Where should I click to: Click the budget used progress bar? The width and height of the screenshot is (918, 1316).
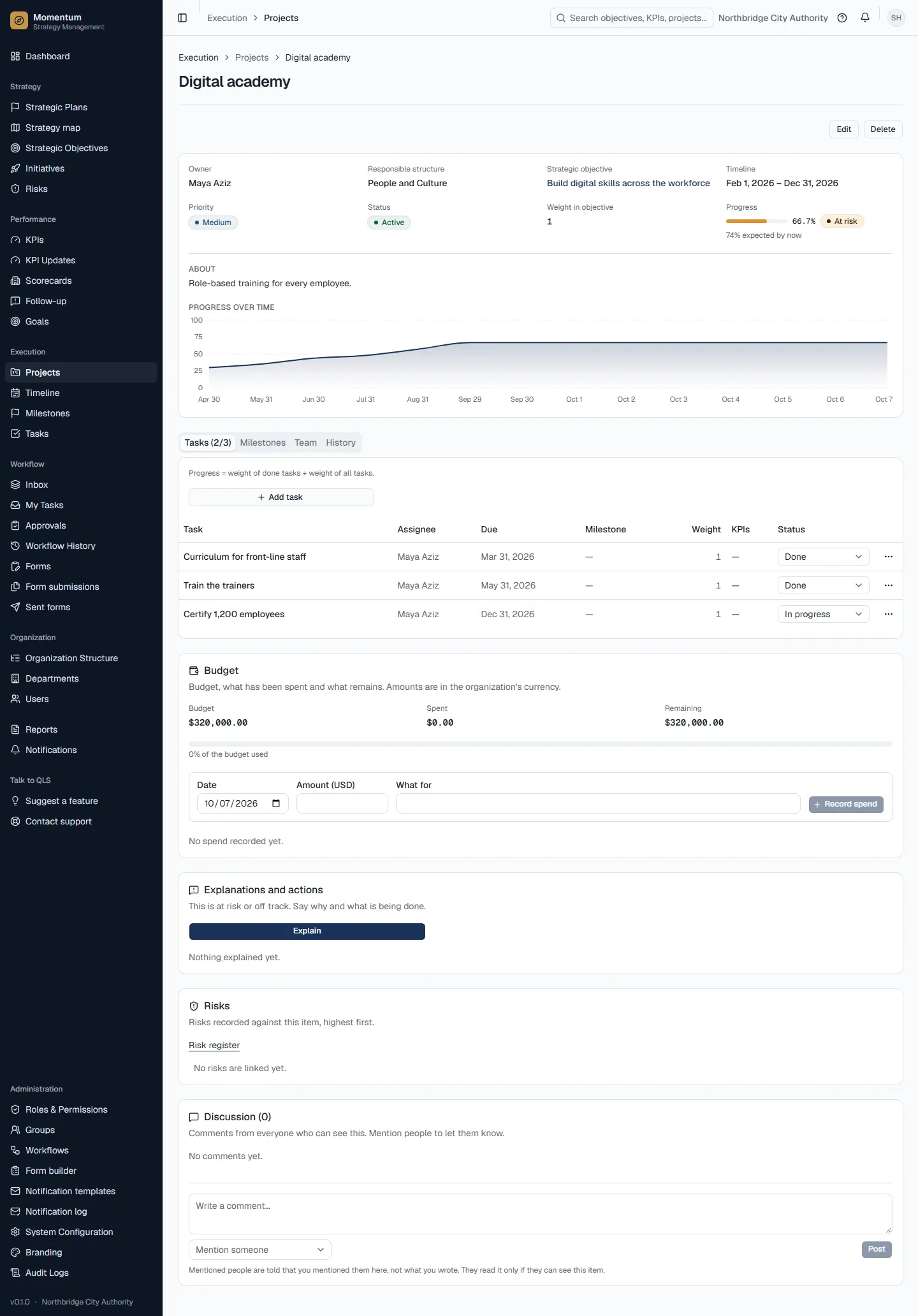pyautogui.click(x=541, y=743)
